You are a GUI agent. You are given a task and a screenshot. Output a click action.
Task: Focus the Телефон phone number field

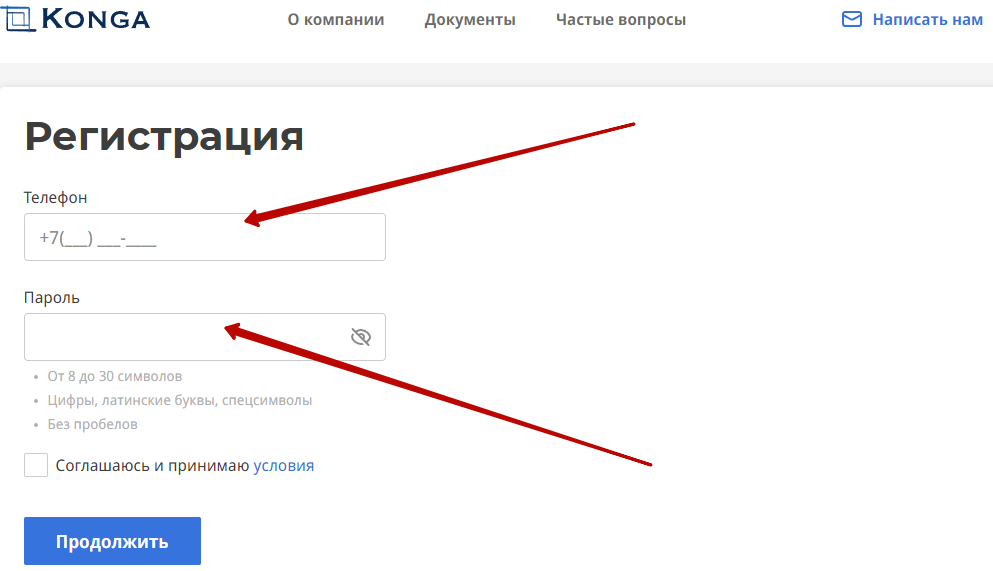point(205,237)
